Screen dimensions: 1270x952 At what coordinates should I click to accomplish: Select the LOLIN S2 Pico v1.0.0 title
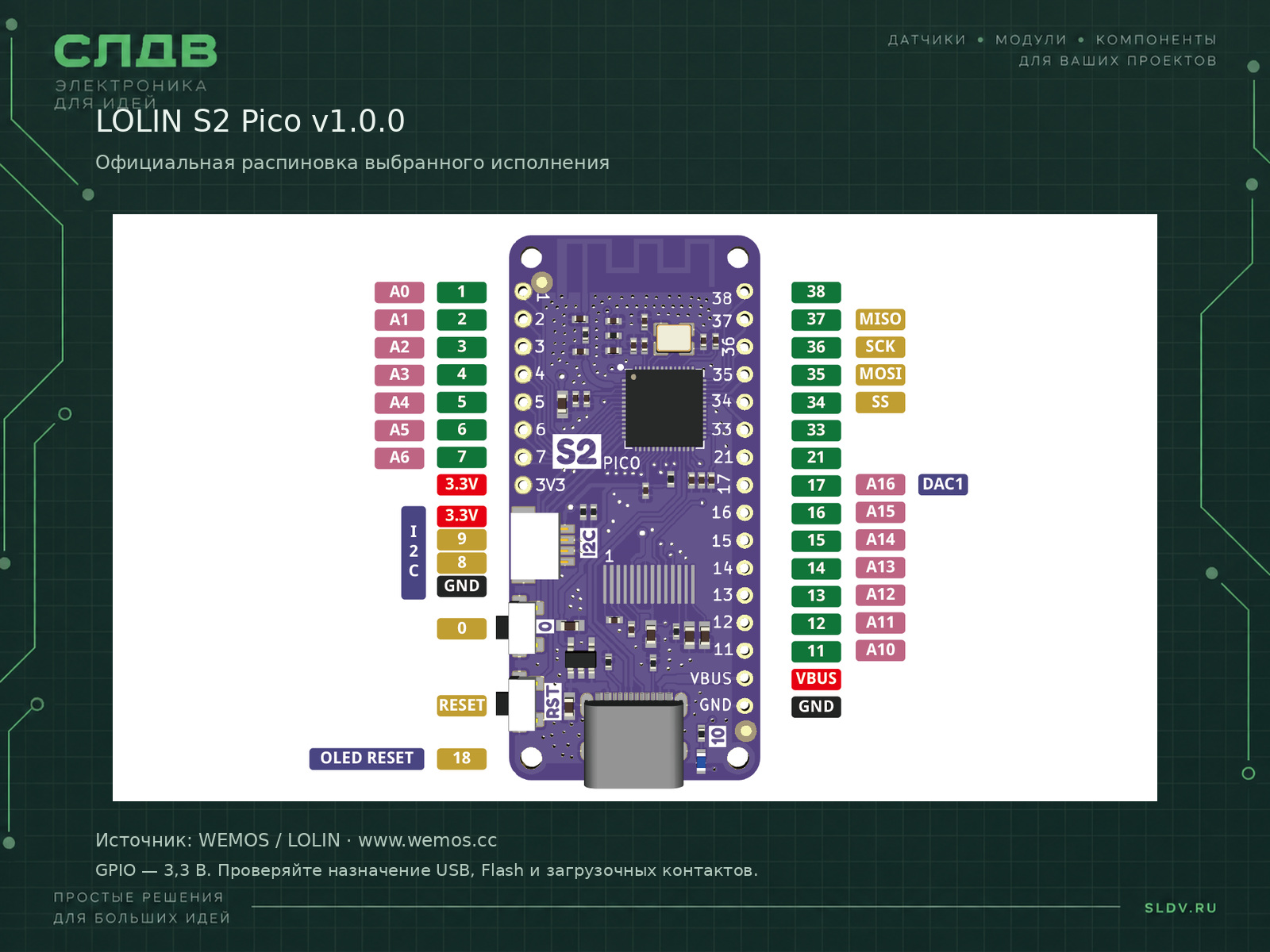coord(250,121)
